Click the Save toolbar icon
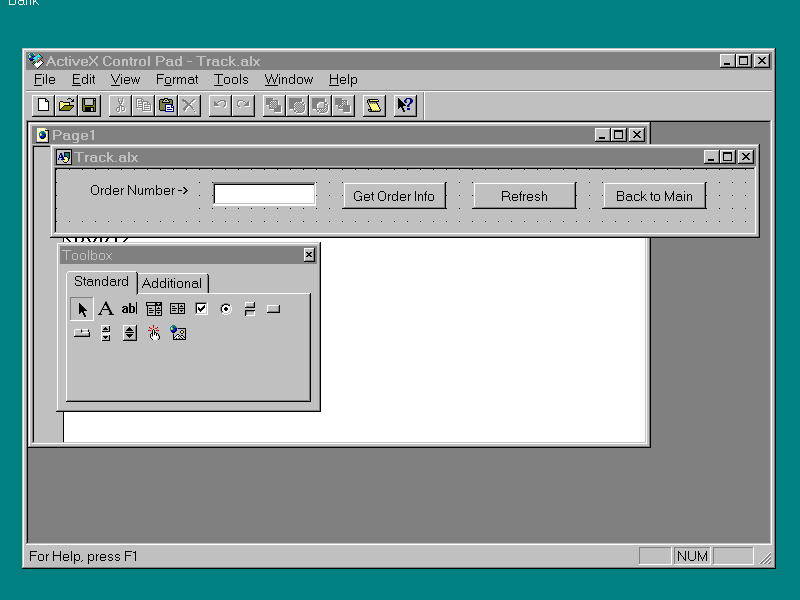The width and height of the screenshot is (800, 600). (89, 105)
